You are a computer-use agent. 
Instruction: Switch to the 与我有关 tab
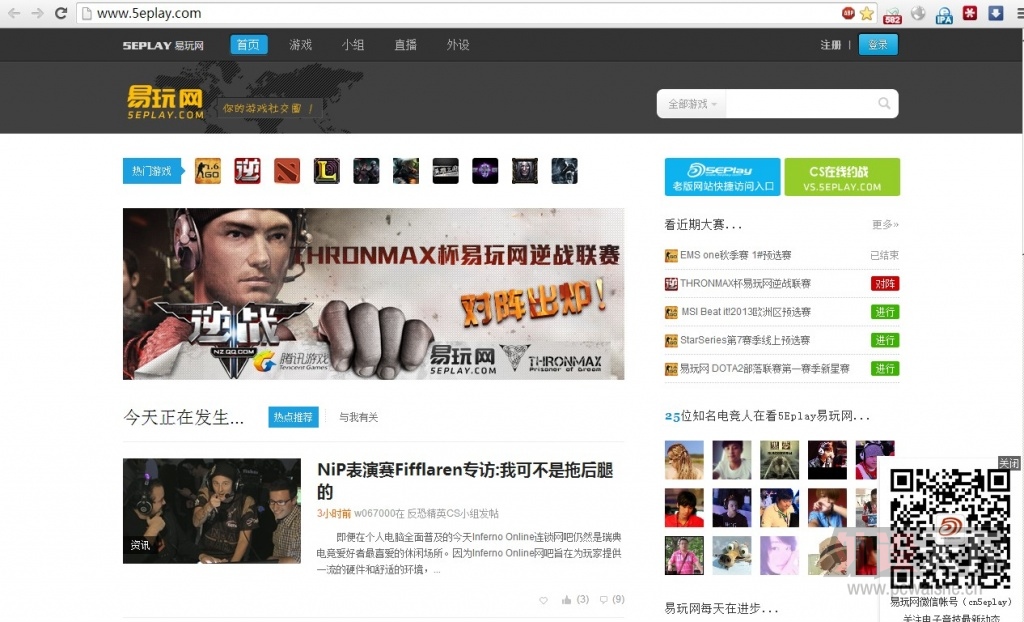click(x=358, y=417)
